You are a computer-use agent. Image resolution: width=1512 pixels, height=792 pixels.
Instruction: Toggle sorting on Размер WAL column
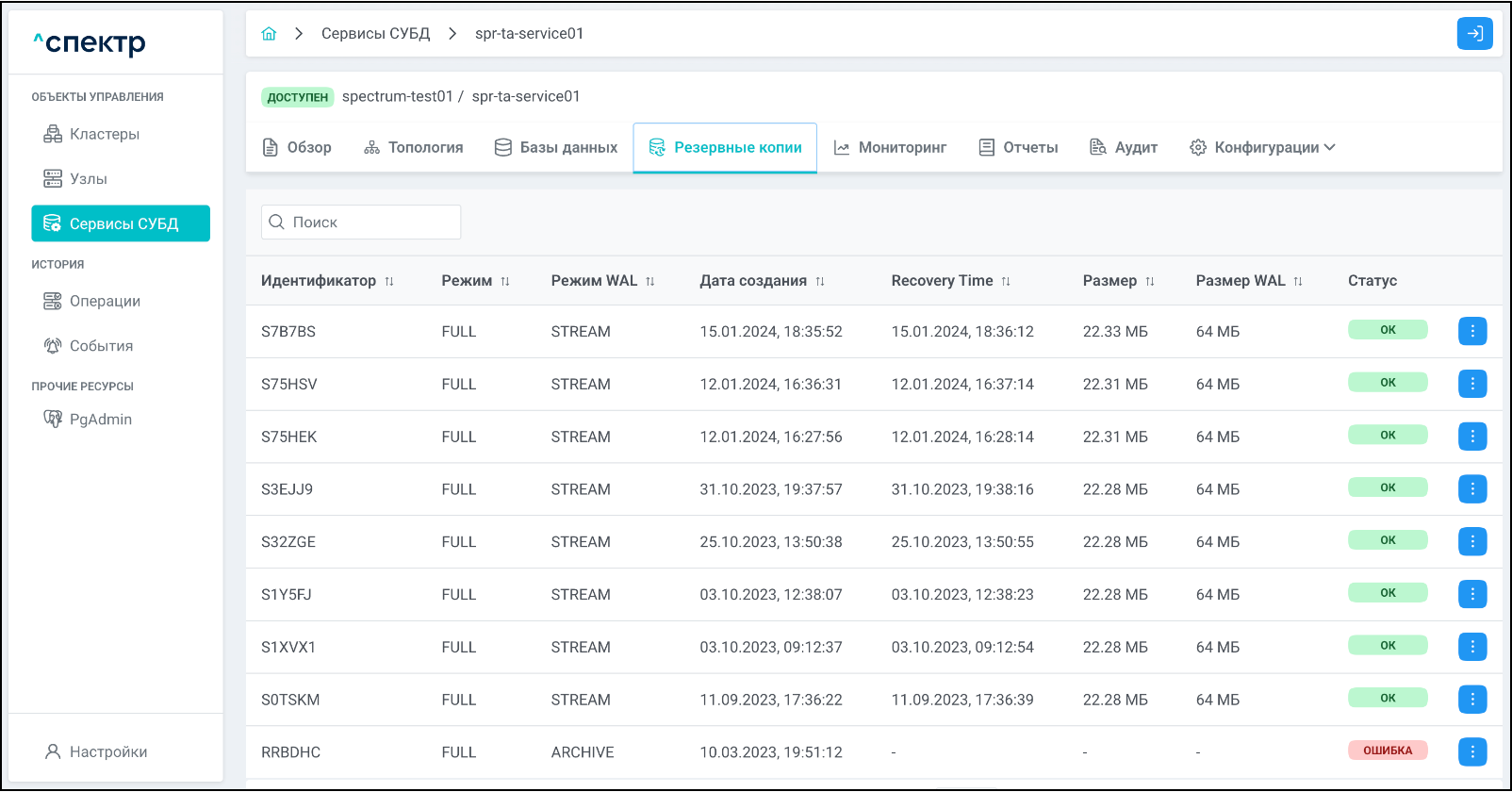pyautogui.click(x=1298, y=281)
